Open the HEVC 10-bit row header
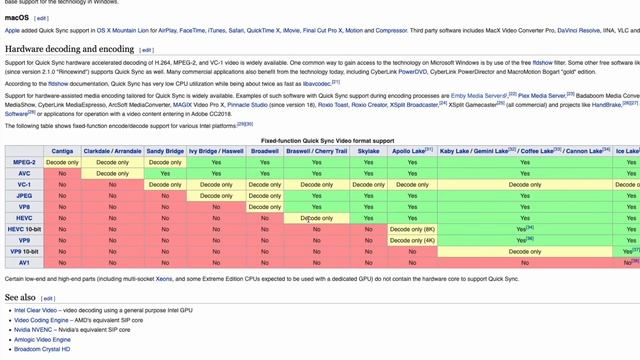This screenshot has width=640, height=360. point(24,229)
